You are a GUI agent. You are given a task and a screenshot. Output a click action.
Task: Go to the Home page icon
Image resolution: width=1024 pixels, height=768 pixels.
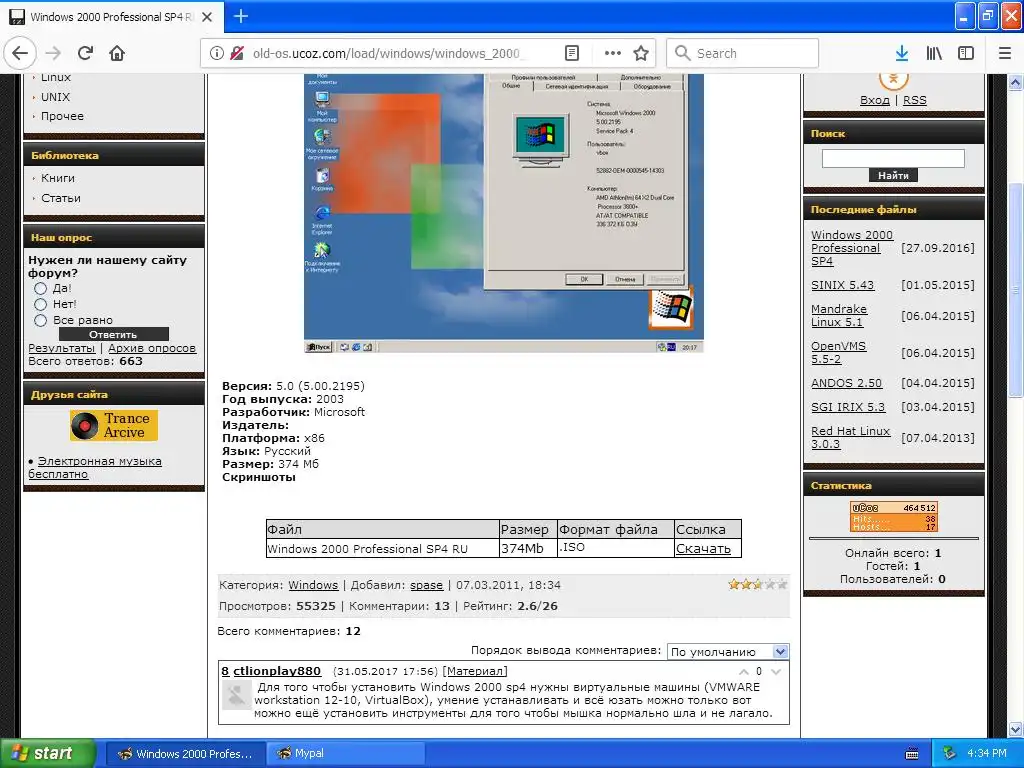click(x=117, y=53)
